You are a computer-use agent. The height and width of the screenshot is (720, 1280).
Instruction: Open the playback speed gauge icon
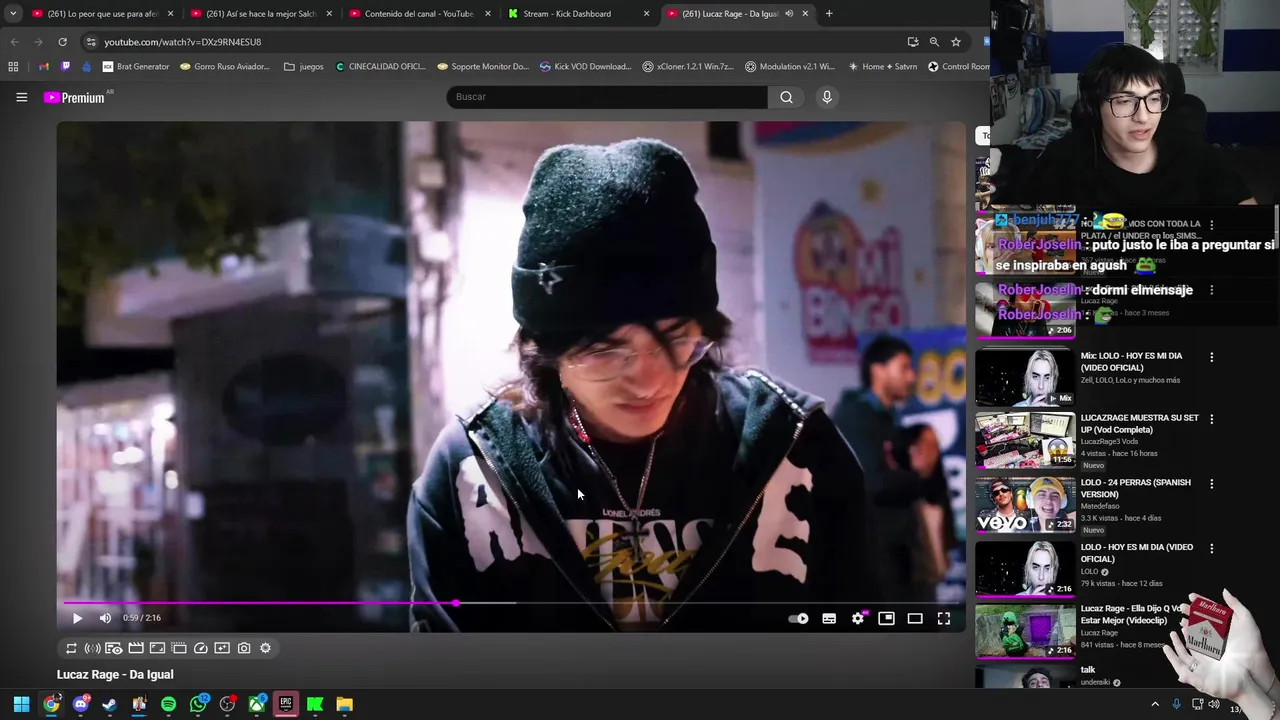[200, 648]
